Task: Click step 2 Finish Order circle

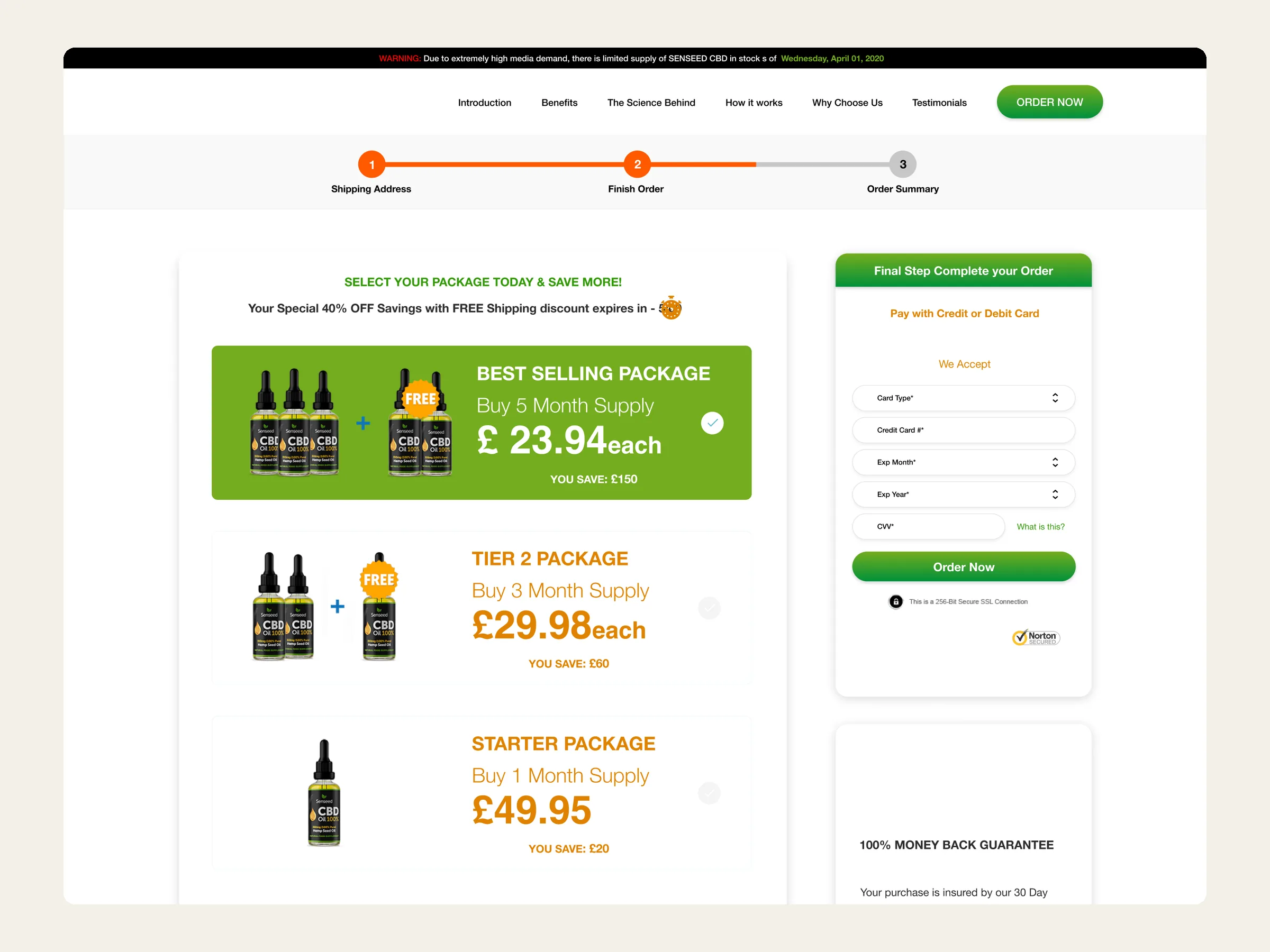Action: (637, 164)
